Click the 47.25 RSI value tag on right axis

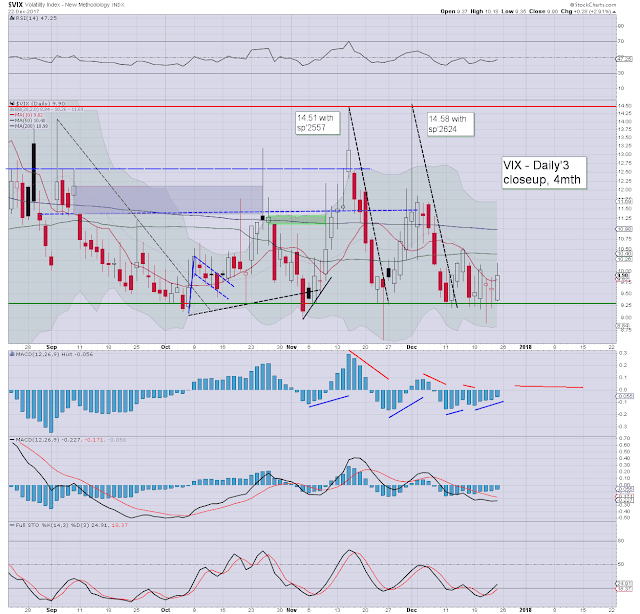pos(624,59)
